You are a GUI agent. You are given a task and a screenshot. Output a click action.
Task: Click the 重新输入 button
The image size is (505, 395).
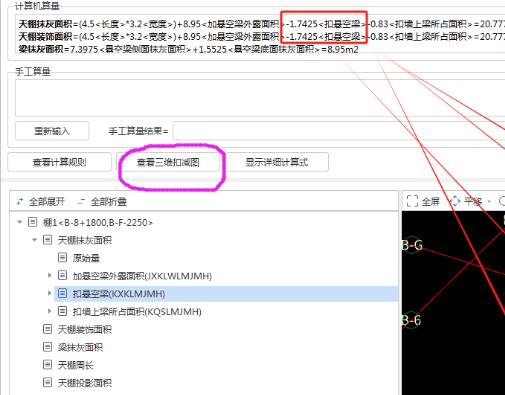tap(52, 131)
